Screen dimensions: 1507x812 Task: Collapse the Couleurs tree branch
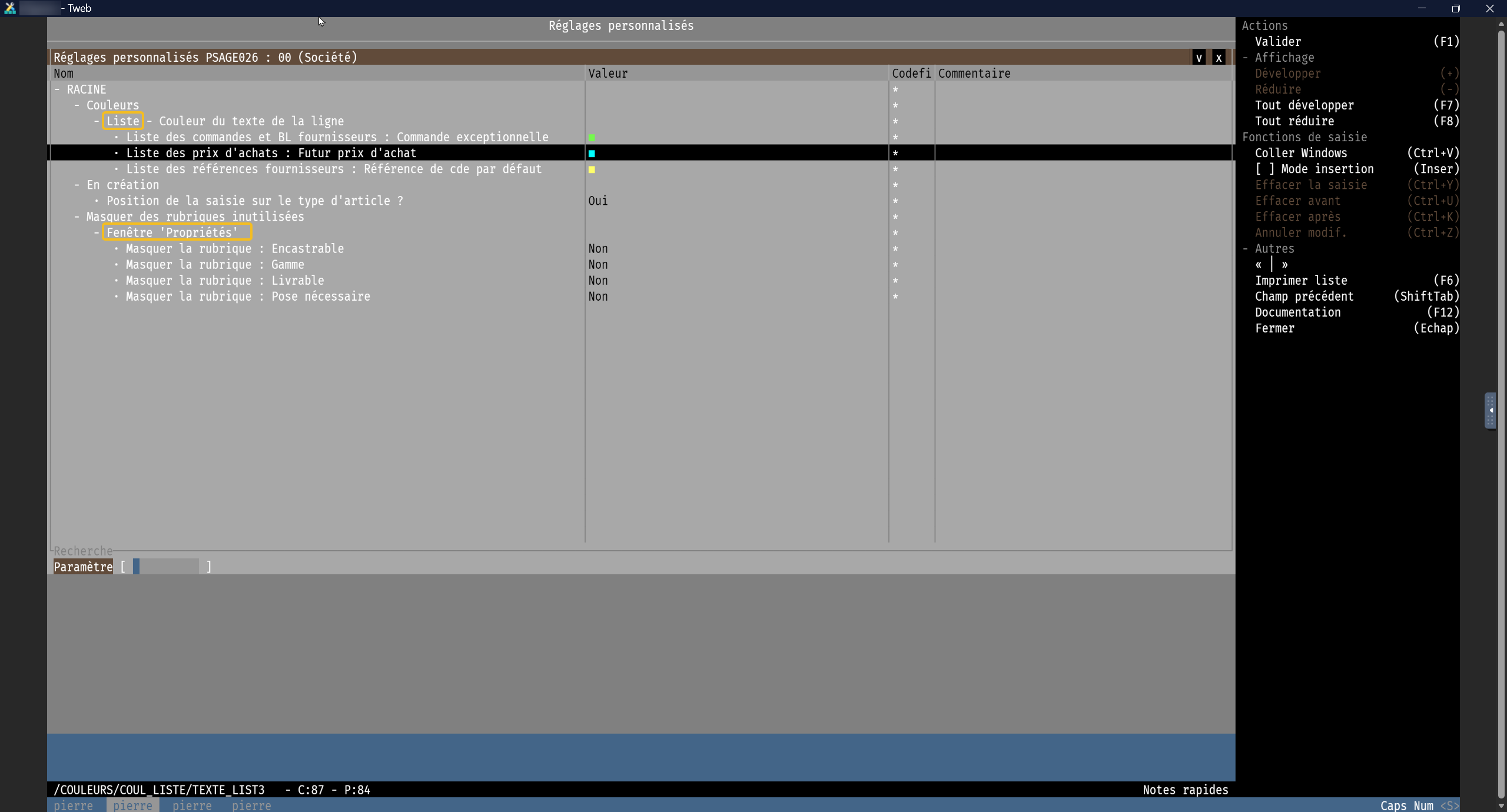pyautogui.click(x=77, y=105)
